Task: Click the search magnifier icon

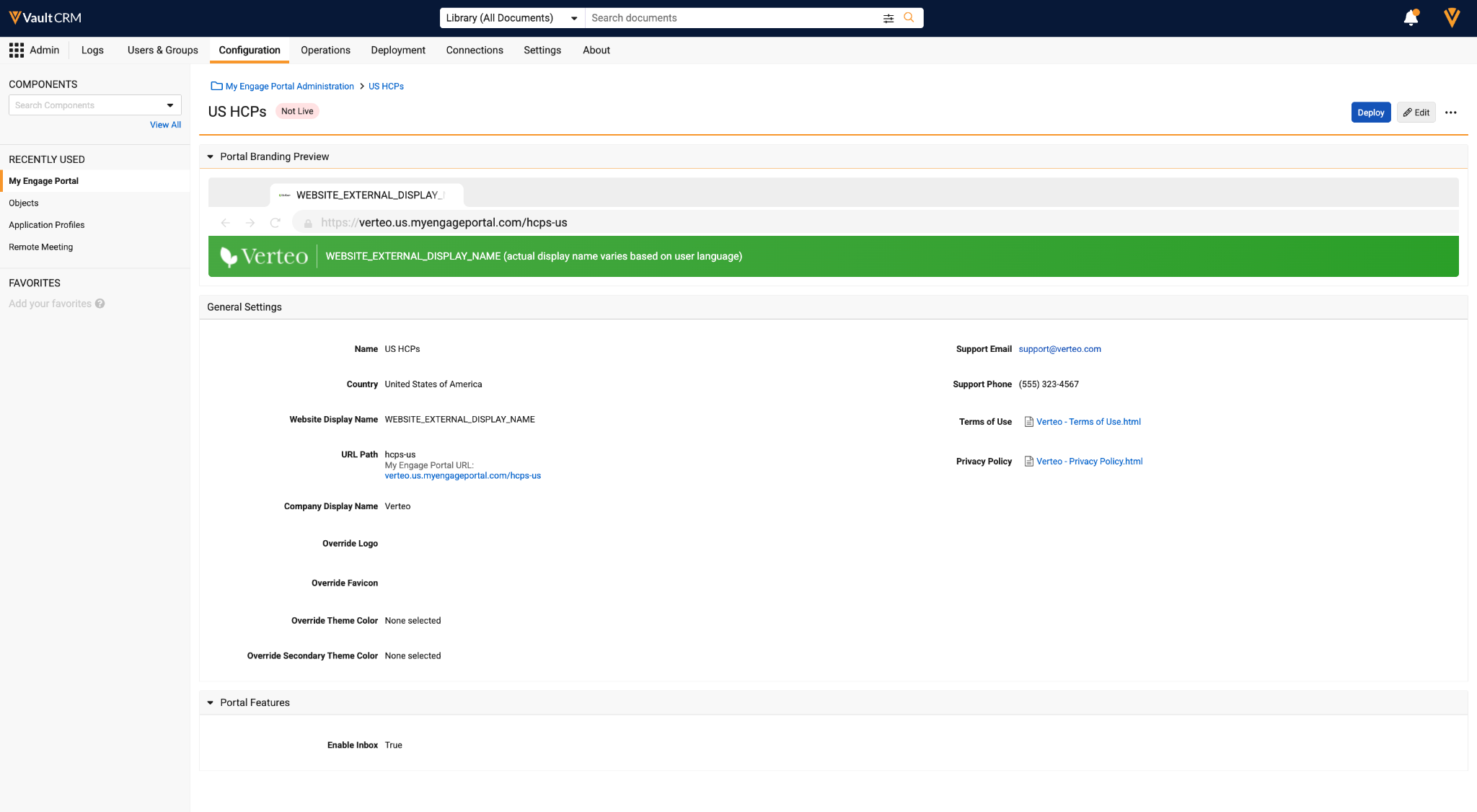Action: click(909, 17)
